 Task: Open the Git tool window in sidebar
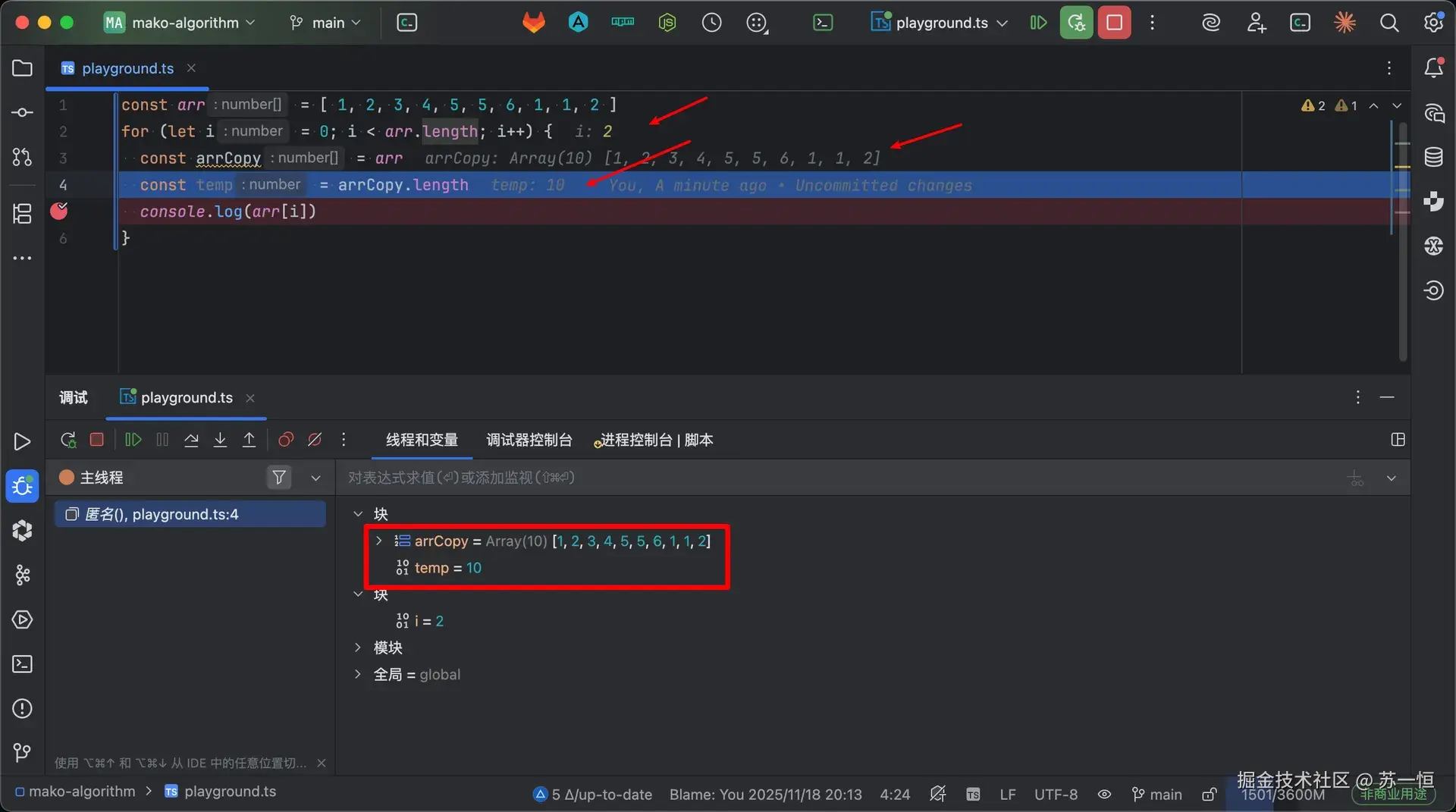22,753
